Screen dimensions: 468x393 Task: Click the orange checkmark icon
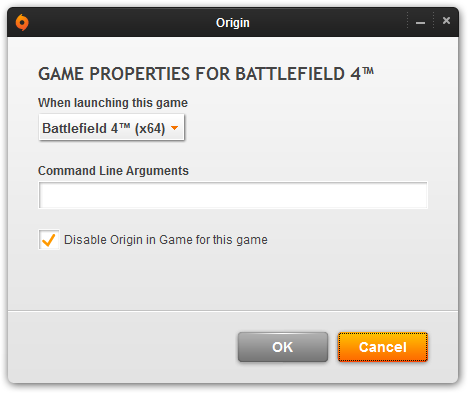[x=49, y=240]
